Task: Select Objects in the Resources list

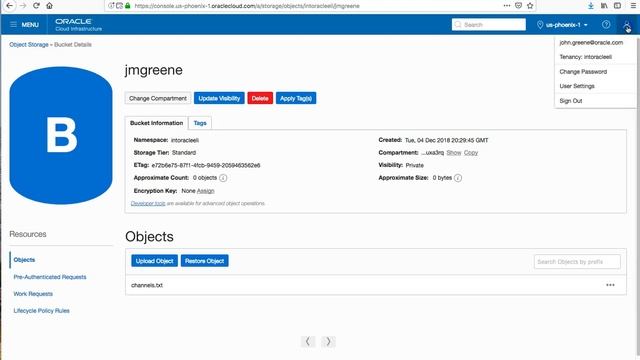Action: [24, 260]
